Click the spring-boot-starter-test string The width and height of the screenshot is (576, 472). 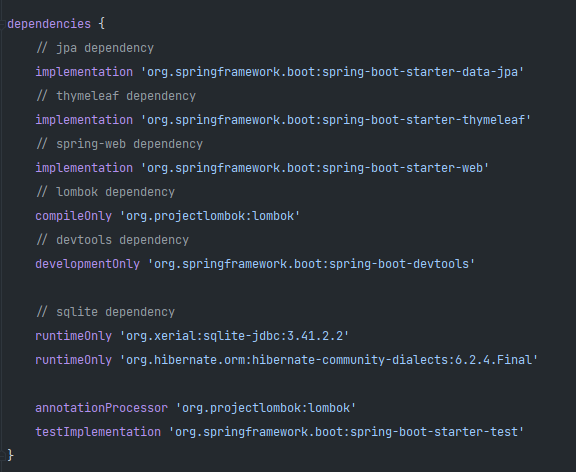[346, 432]
